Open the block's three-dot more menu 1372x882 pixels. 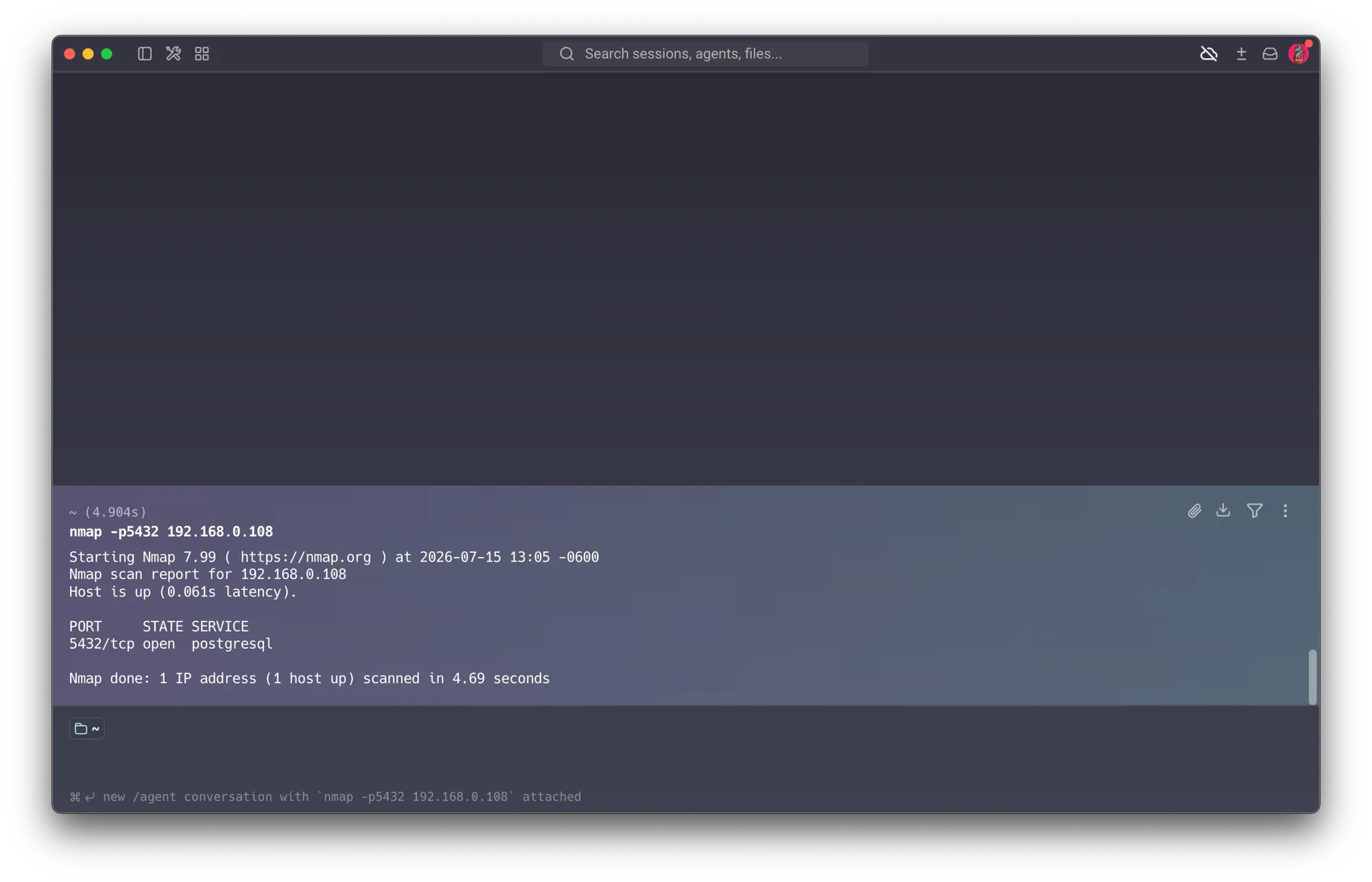[1285, 511]
